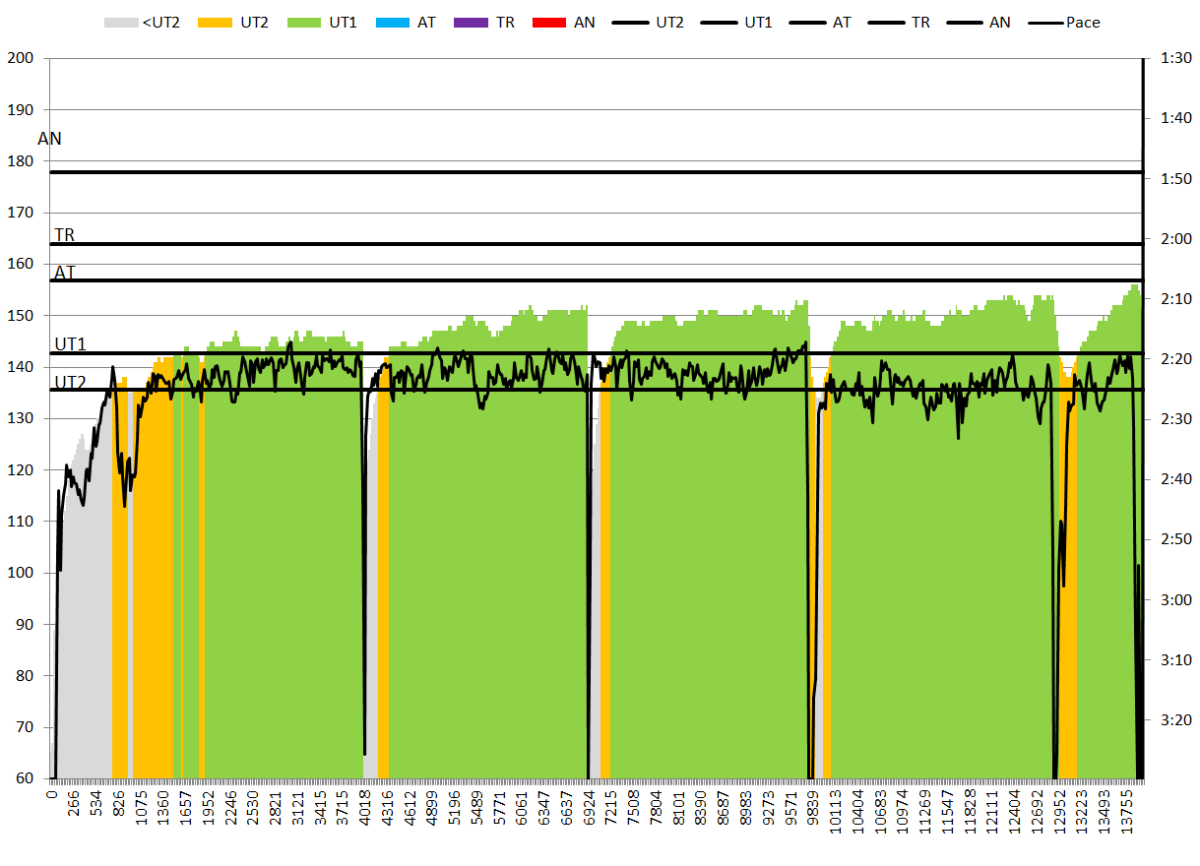Click the green UT1 legend swatch

coord(301,21)
